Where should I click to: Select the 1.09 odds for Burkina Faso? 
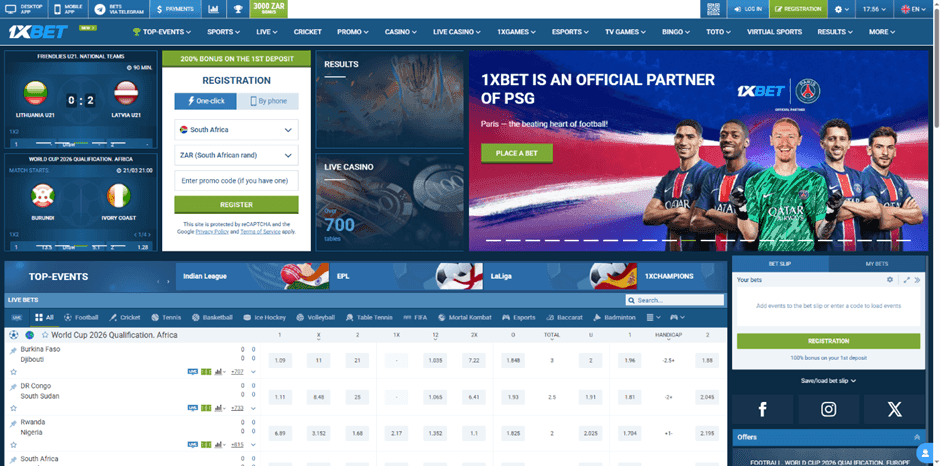click(x=280, y=360)
